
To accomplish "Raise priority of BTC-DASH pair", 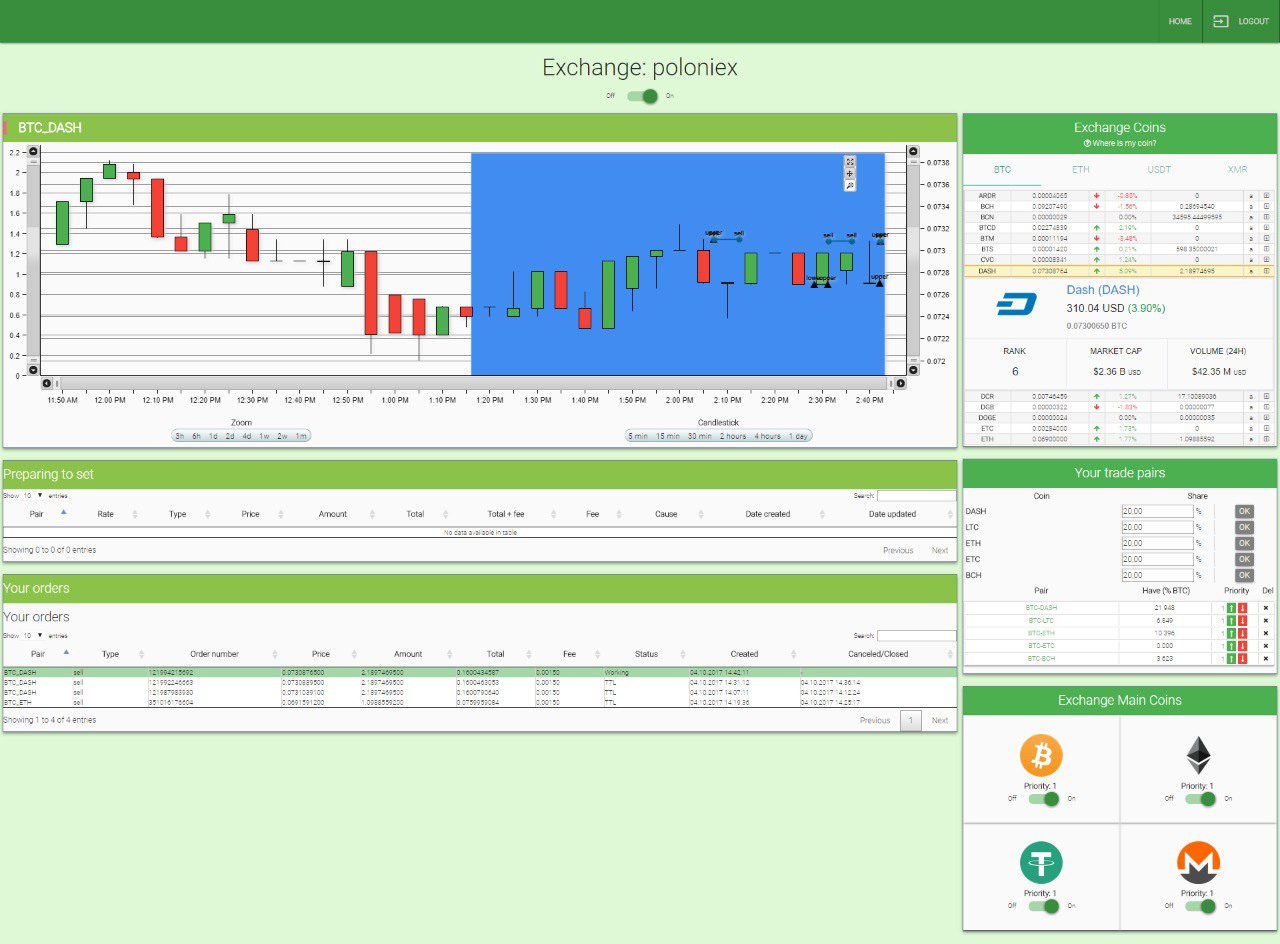I will 1231,608.
